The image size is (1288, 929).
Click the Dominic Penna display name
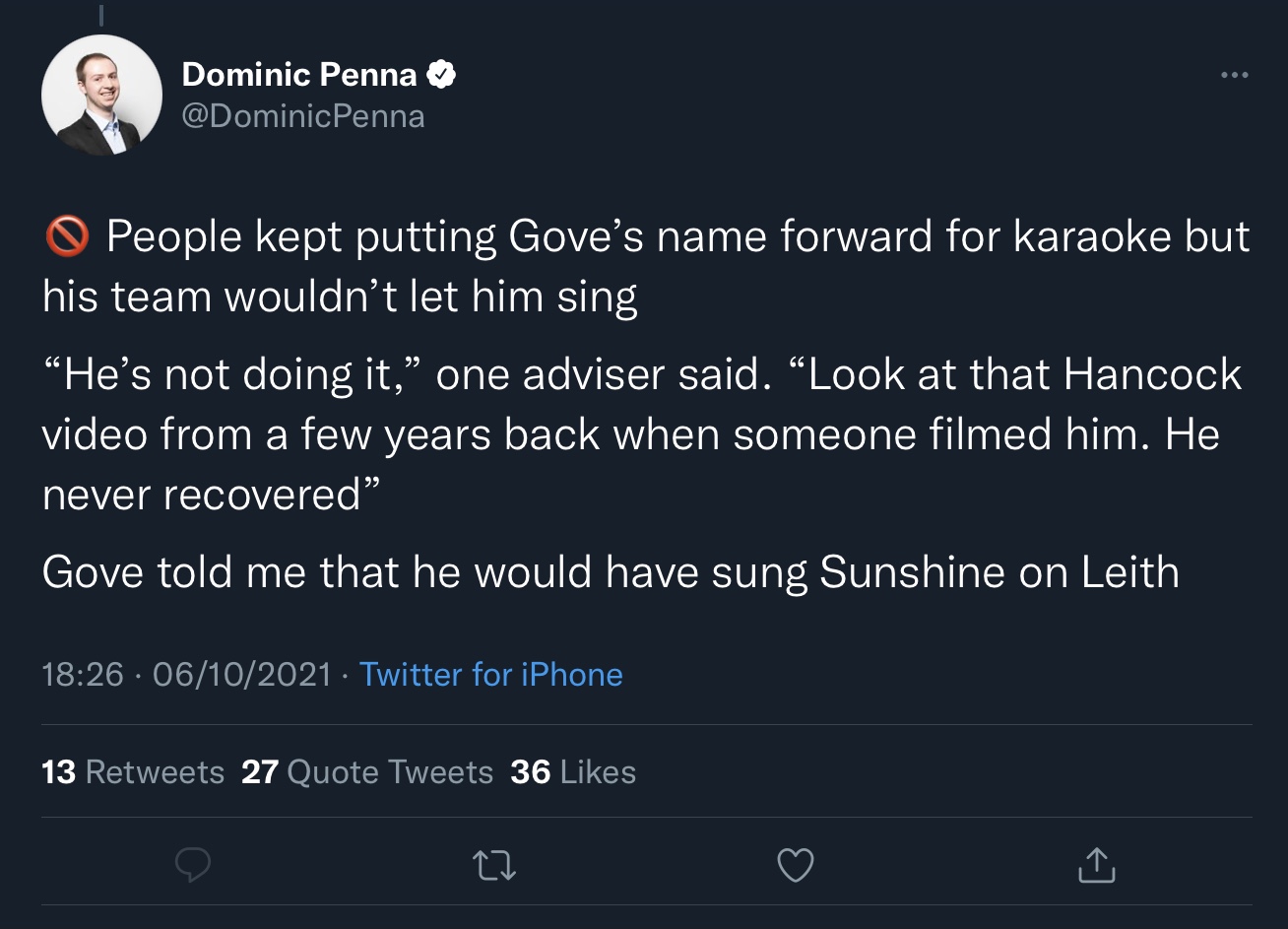(x=299, y=74)
